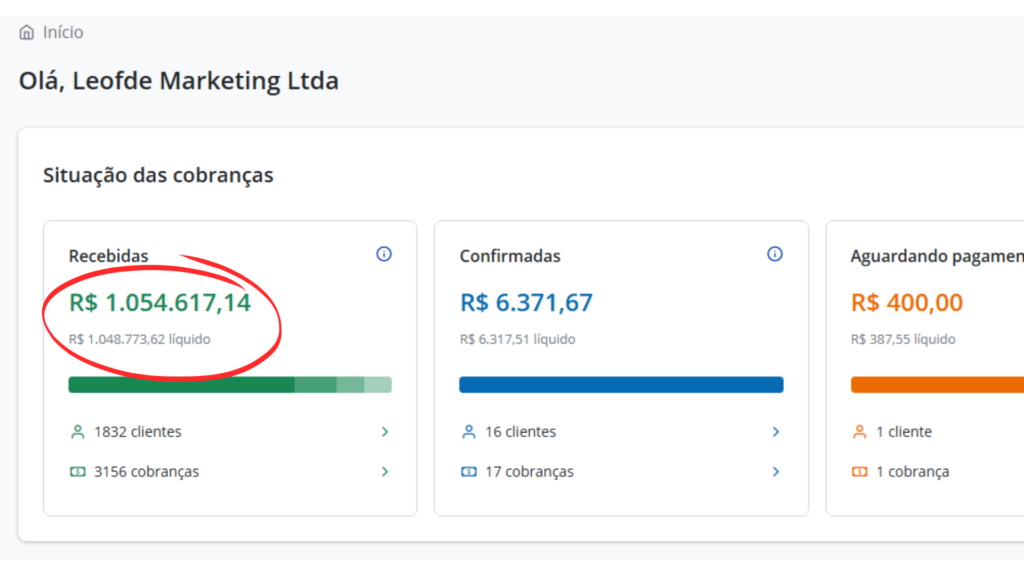Screen dimensions: 1024x576
Task: Go to Início breadcrumb link
Action: click(x=63, y=33)
